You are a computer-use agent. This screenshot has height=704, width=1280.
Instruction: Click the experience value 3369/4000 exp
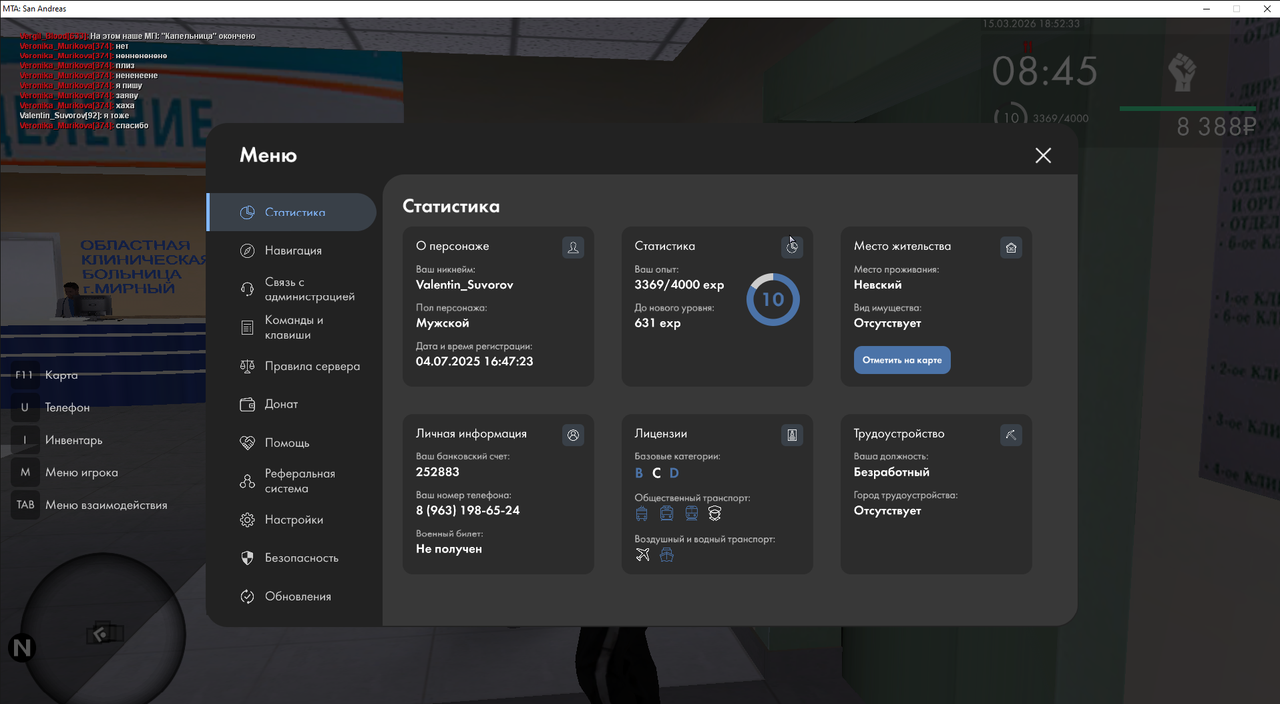pos(680,285)
